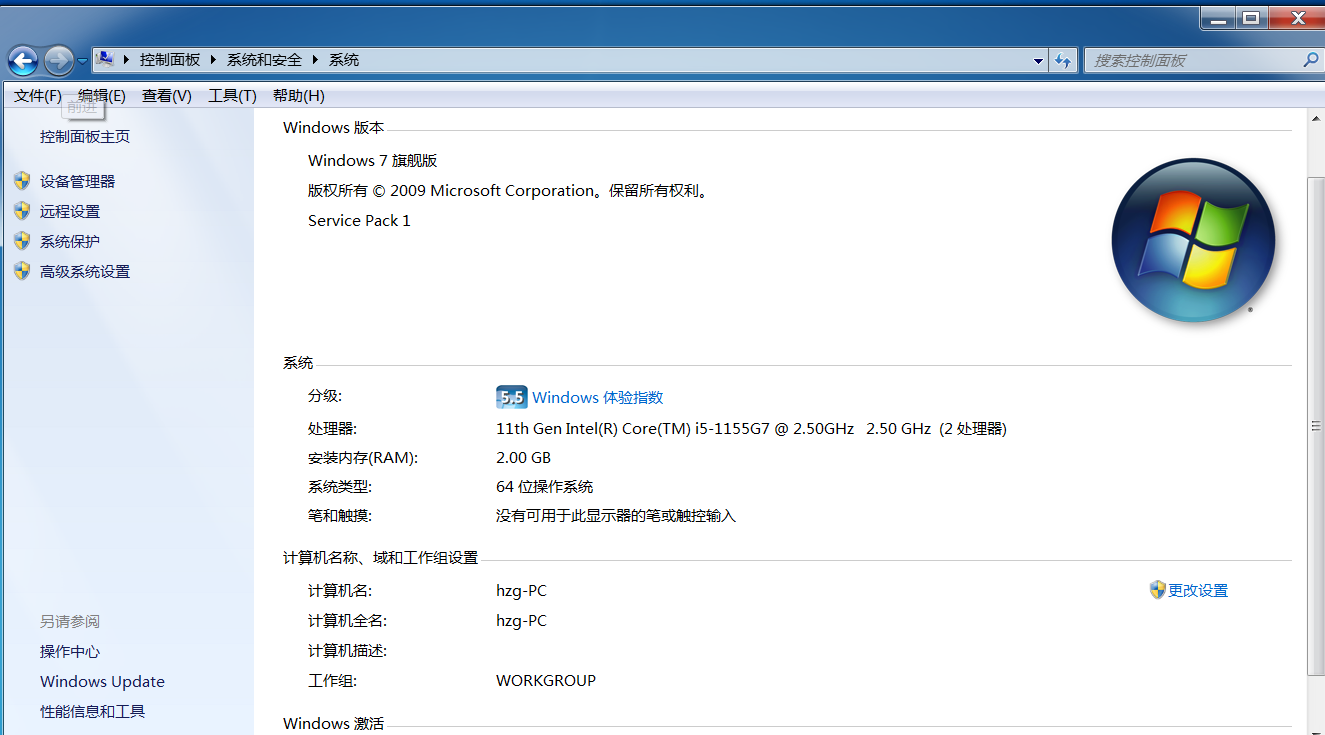
Task: Click the Windows logo image
Action: click(x=1193, y=240)
